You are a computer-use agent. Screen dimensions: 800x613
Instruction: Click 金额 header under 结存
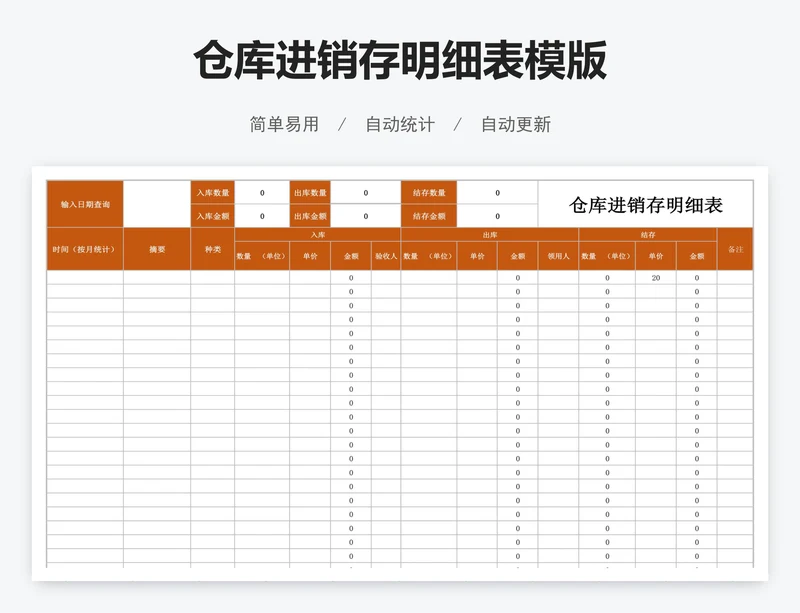click(x=697, y=256)
